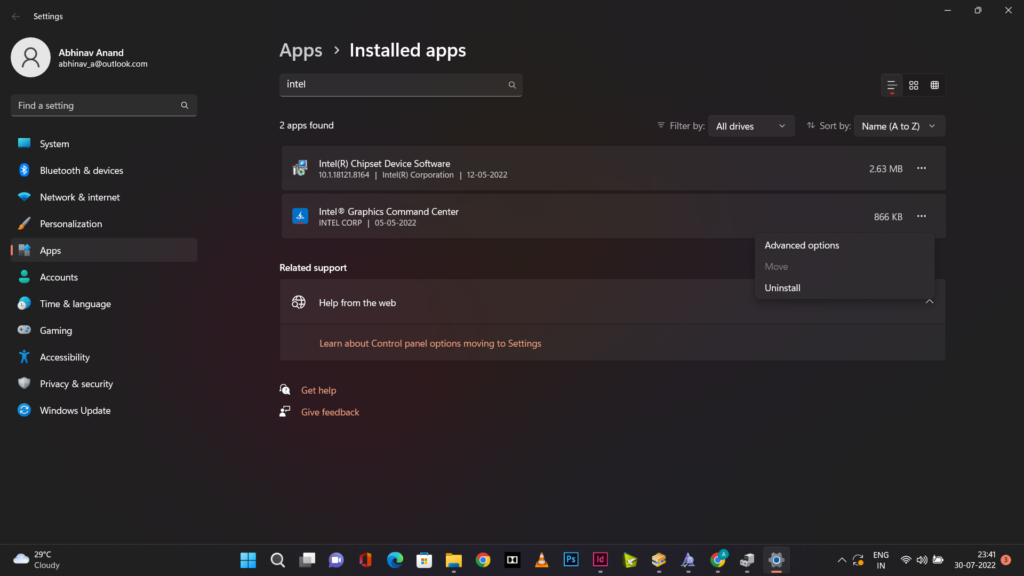The height and width of the screenshot is (576, 1024).
Task: Open Google Chrome from the taskbar
Action: pyautogui.click(x=483, y=560)
